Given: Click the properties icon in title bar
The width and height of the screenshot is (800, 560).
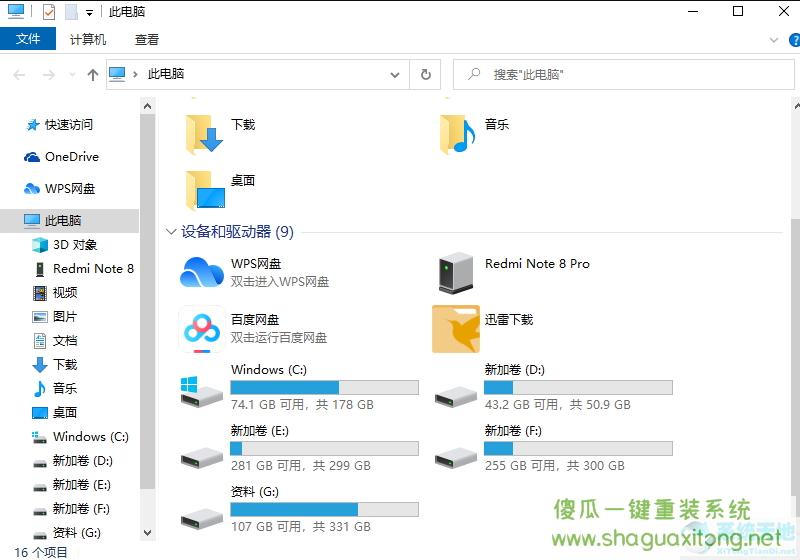Looking at the screenshot, I should point(49,12).
